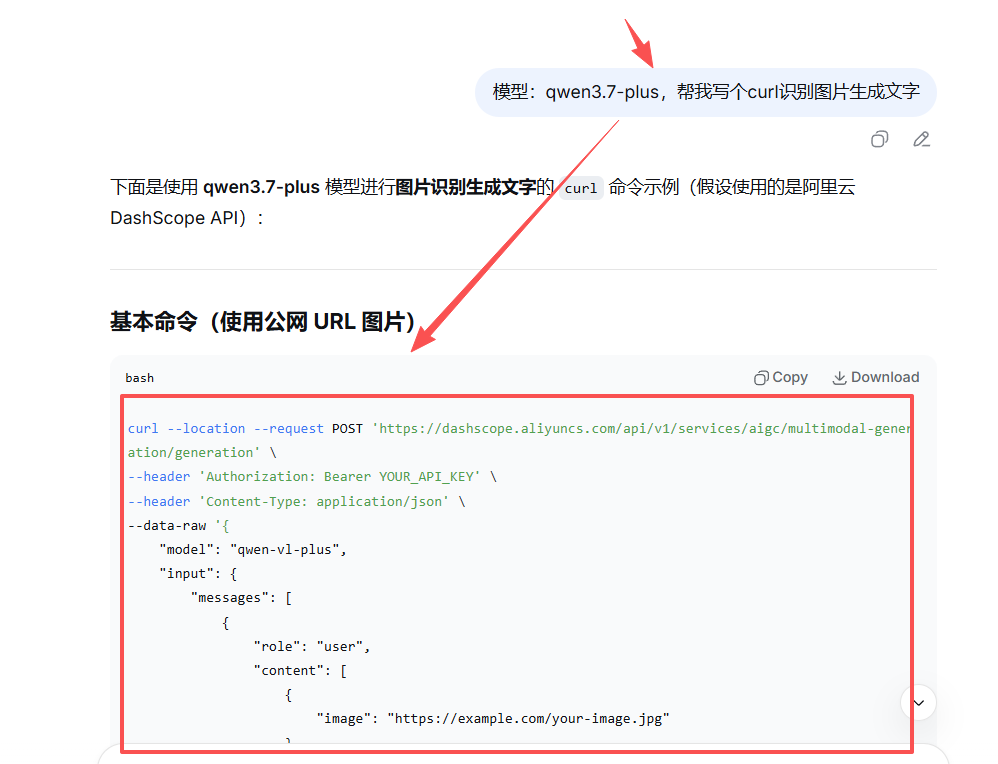Click the 'Authorization: Bearer YOUR_API_KEY' header line
The width and height of the screenshot is (998, 764).
312,477
